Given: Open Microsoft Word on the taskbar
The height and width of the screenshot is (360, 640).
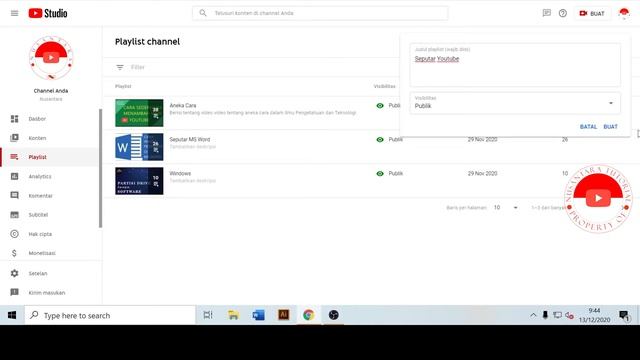Looking at the screenshot, I should tap(258, 315).
